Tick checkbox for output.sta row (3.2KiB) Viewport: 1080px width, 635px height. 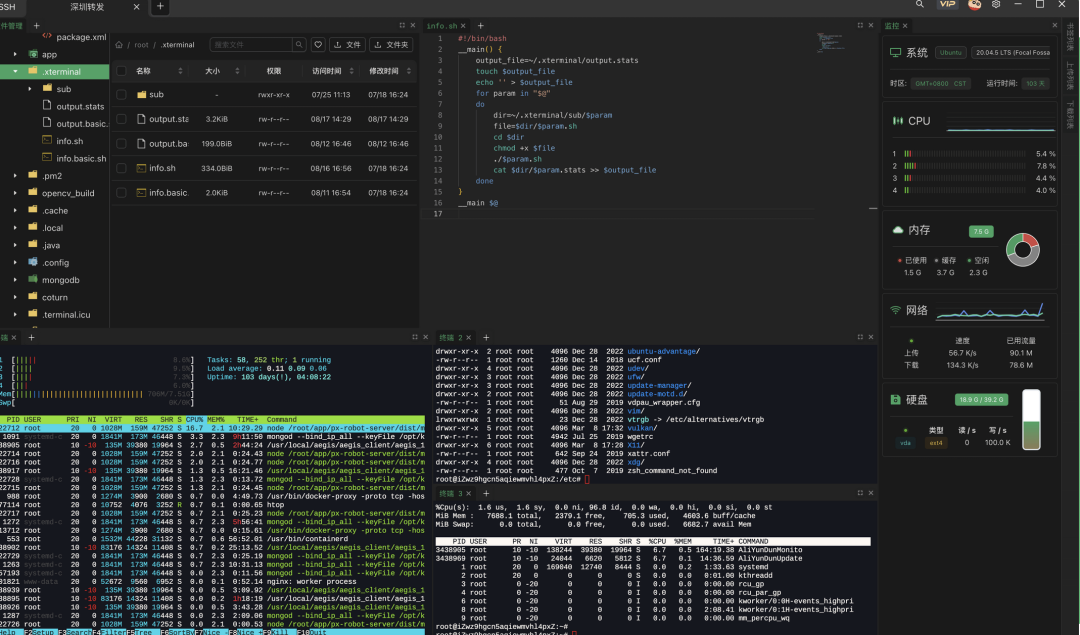(x=121, y=119)
